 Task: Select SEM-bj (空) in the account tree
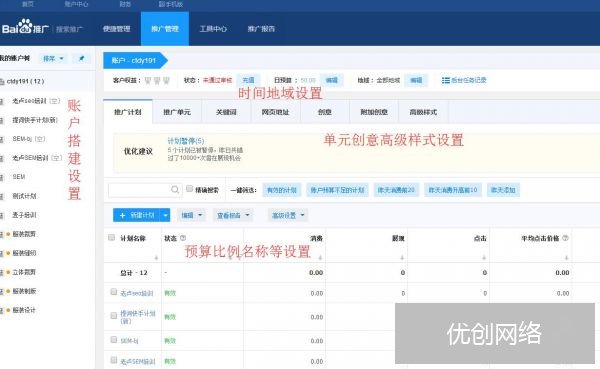29,139
